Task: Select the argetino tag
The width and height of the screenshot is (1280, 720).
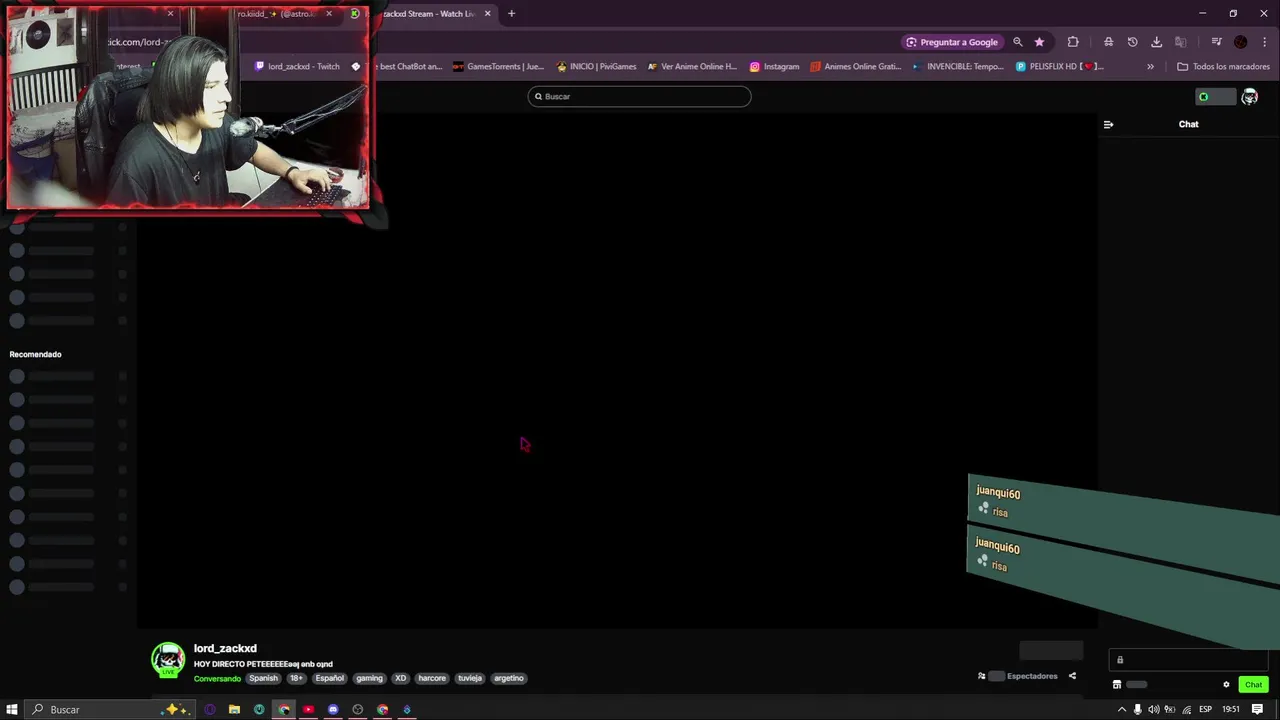Action: (x=509, y=678)
